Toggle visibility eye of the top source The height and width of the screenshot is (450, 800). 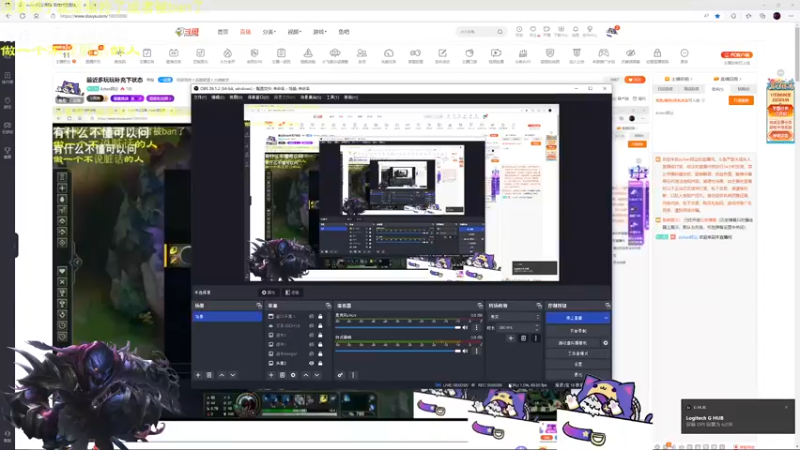click(311, 316)
